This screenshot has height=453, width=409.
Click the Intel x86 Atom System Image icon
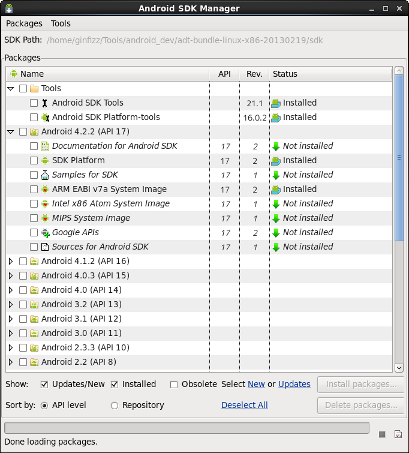click(45, 204)
